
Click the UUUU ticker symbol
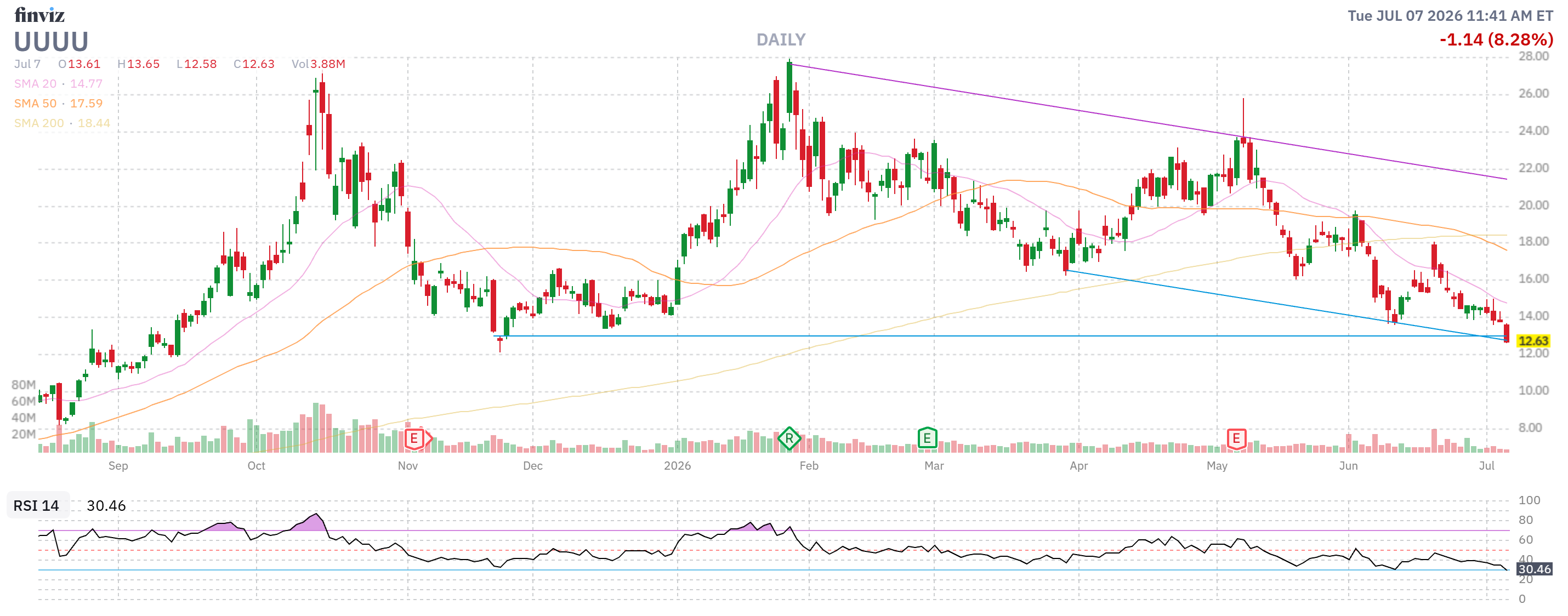[51, 42]
